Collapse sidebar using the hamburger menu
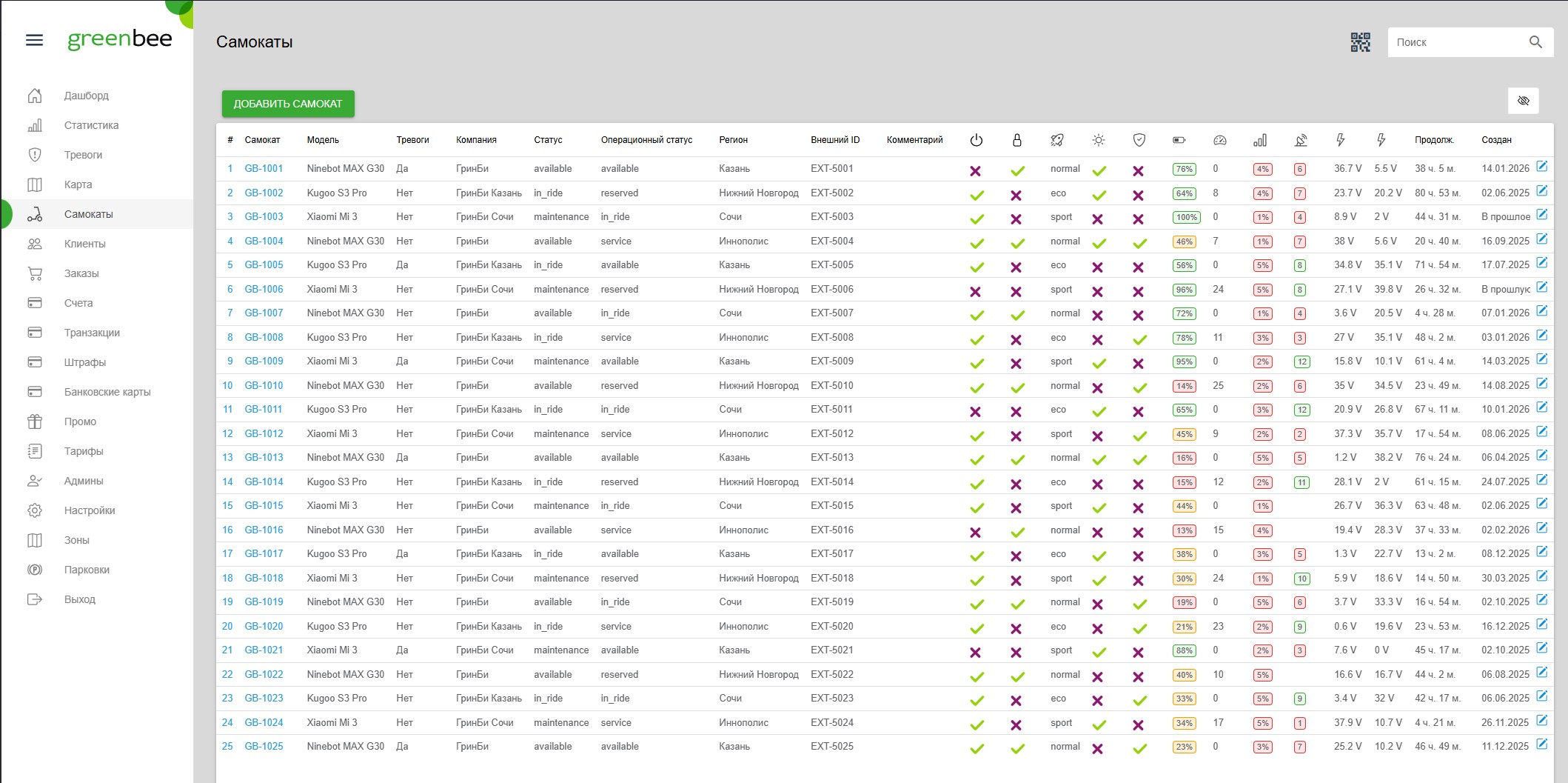Screen dimensions: 1568x783 pos(35,40)
